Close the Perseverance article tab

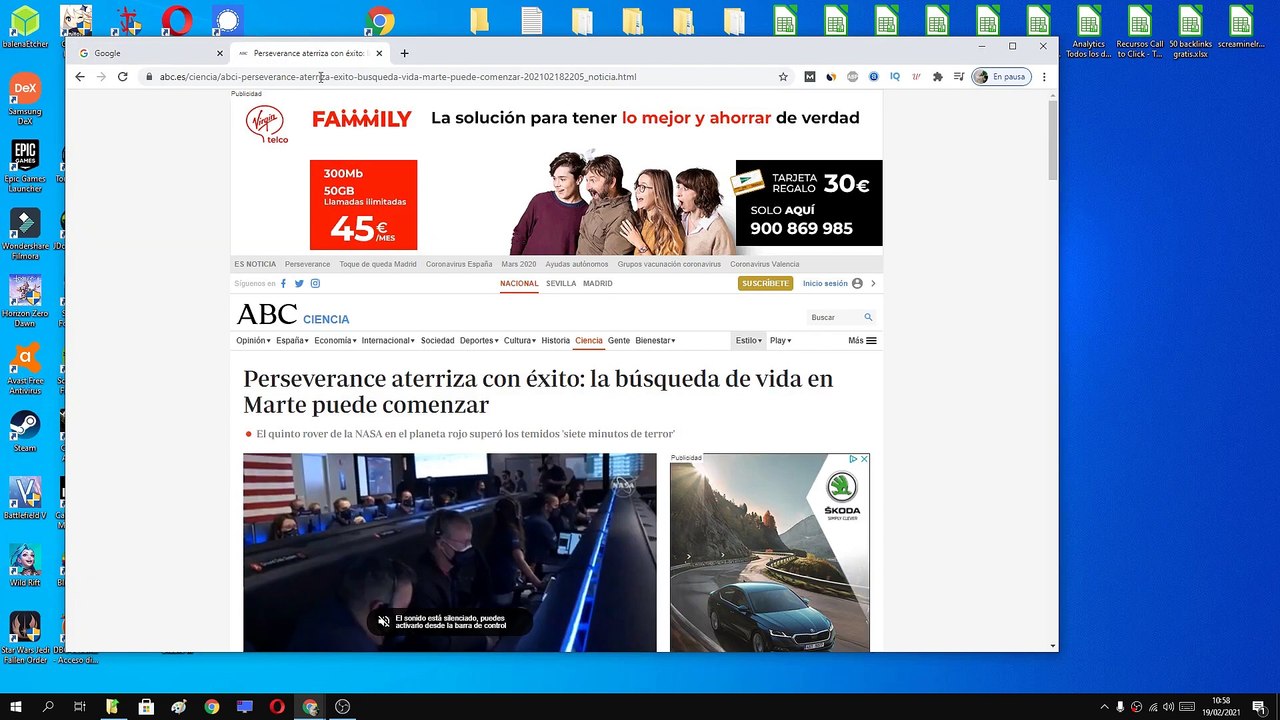(x=379, y=53)
